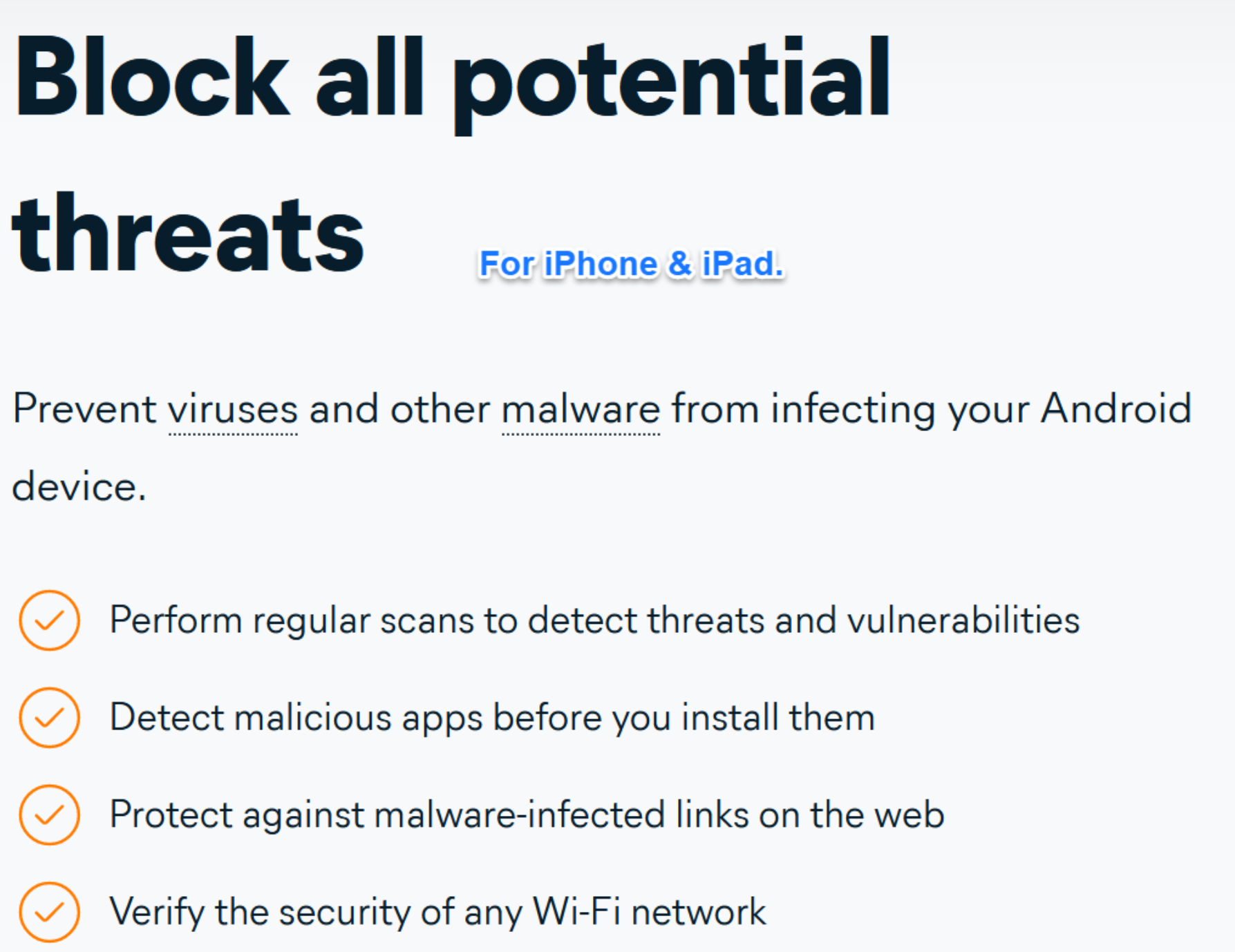Viewport: 1235px width, 952px height.
Task: Click the checkmark icon beside 'Detect malicious apps'
Action: tap(49, 717)
